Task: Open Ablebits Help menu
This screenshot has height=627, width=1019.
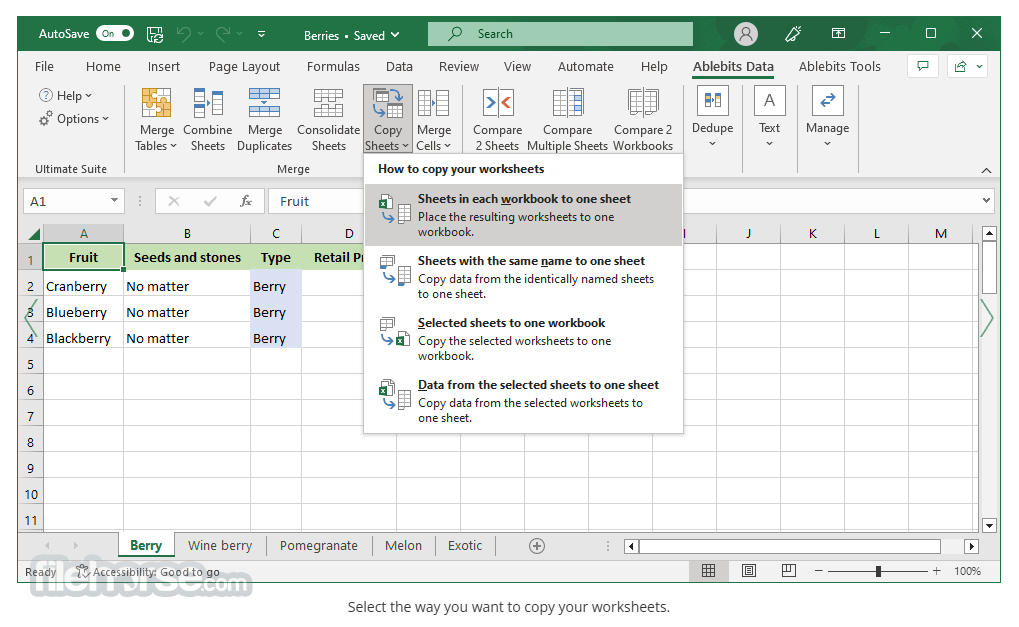Action: pos(66,96)
